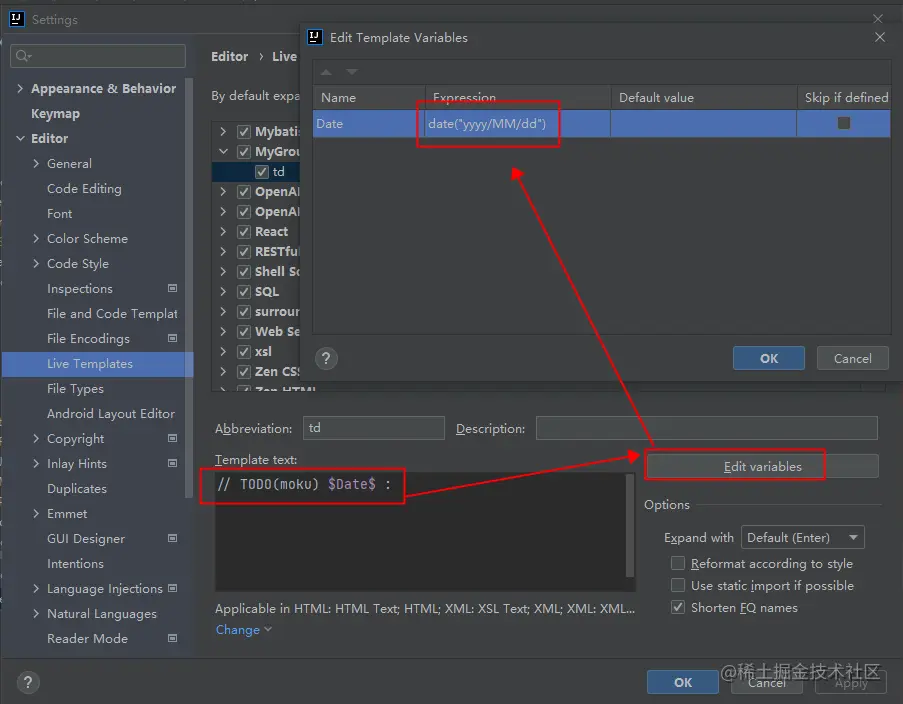Click the Abbreviation input field
This screenshot has height=704, width=903.
(x=374, y=428)
